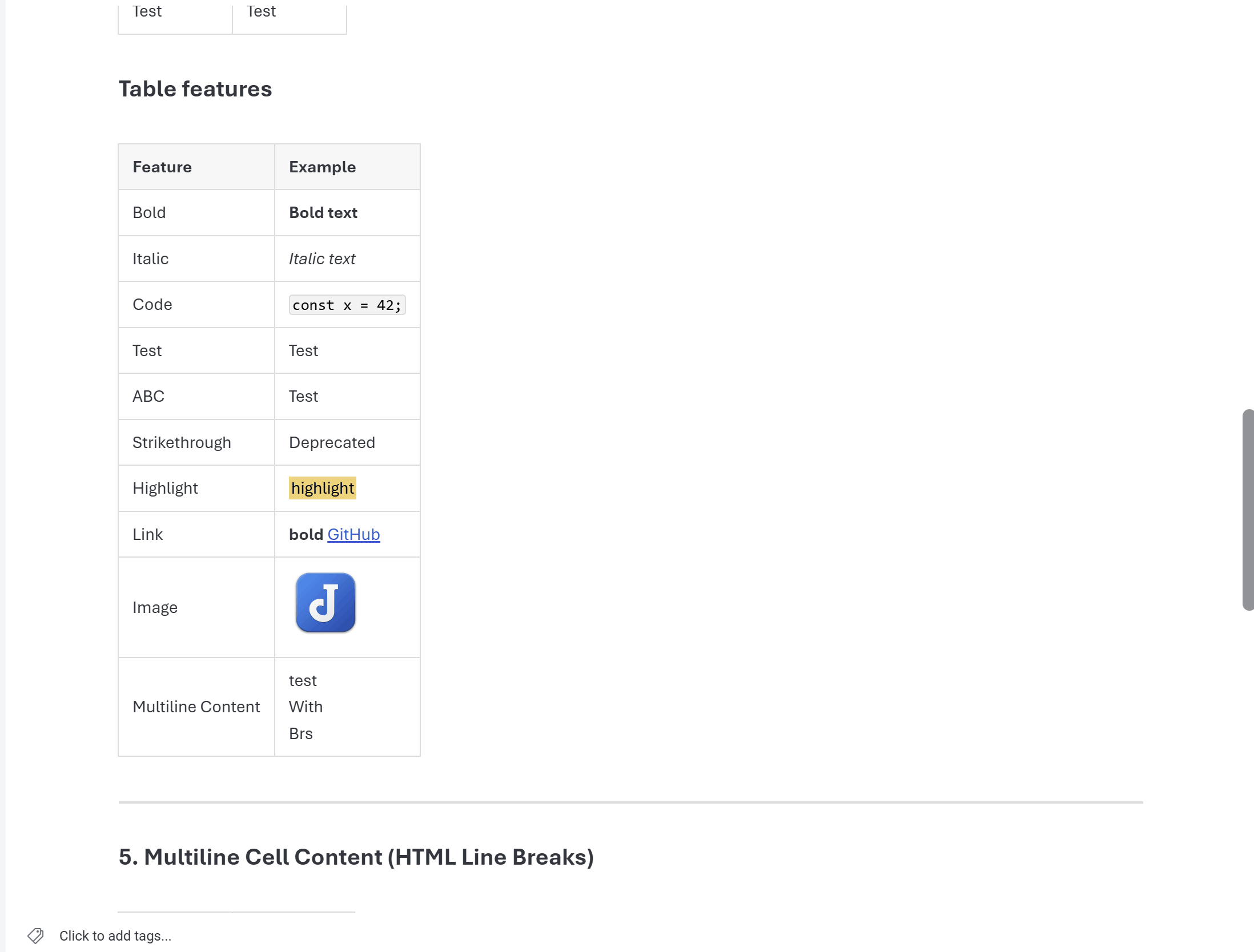
Task: Click the vertical scrollbar thumb
Action: (x=1247, y=509)
